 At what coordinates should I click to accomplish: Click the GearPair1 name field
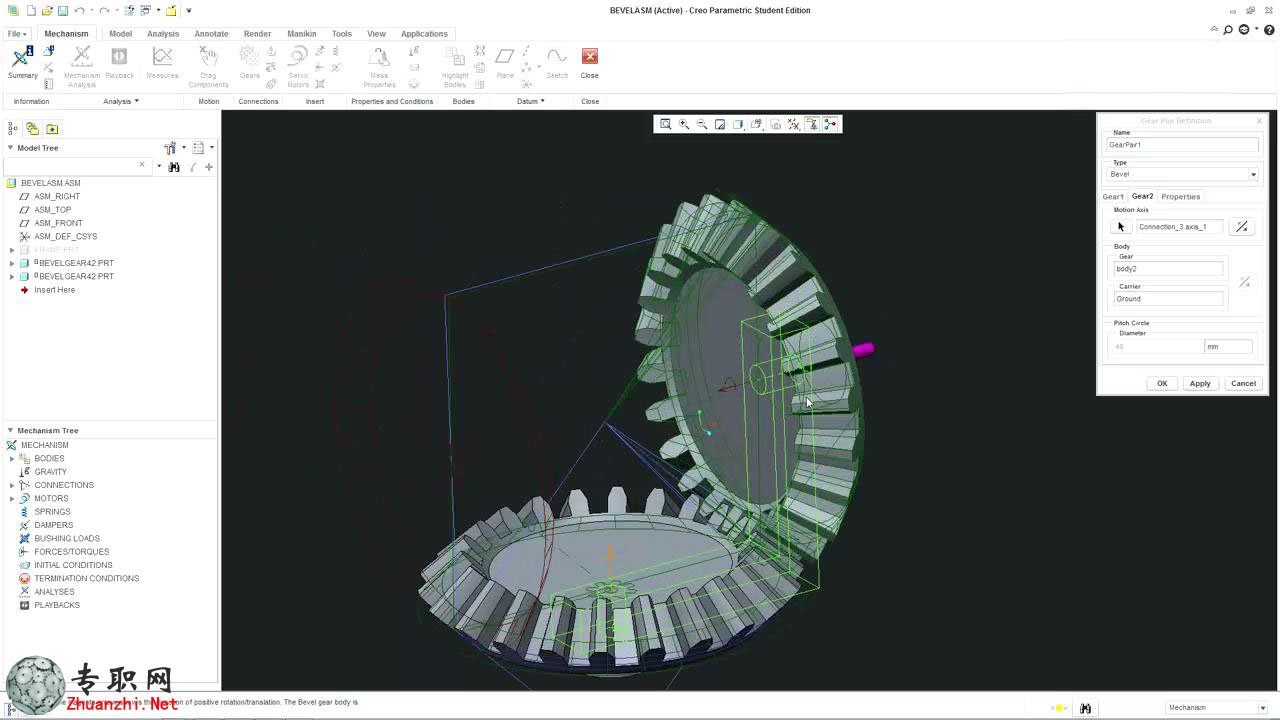[x=1182, y=145]
